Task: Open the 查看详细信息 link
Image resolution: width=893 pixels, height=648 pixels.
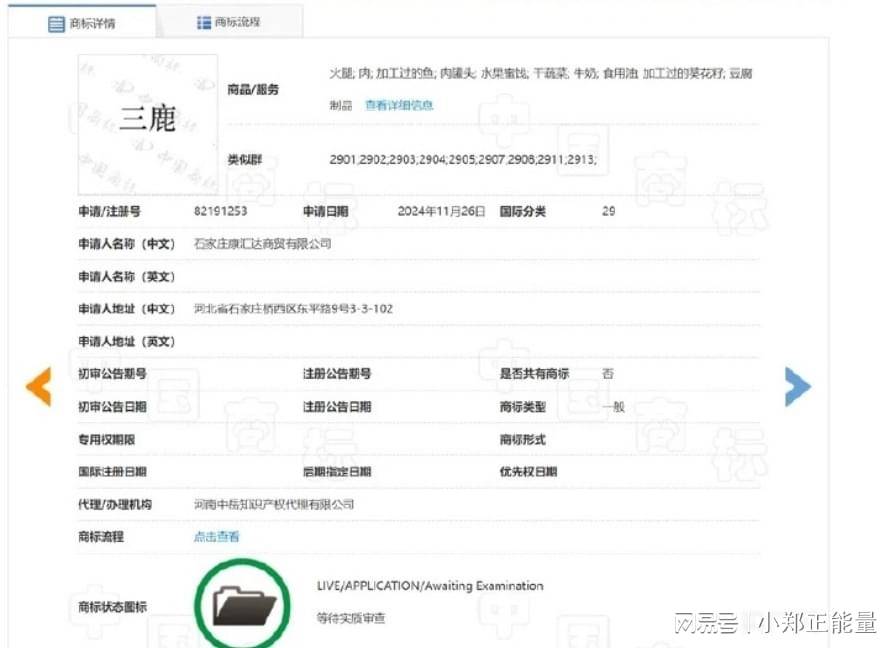Action: point(399,105)
